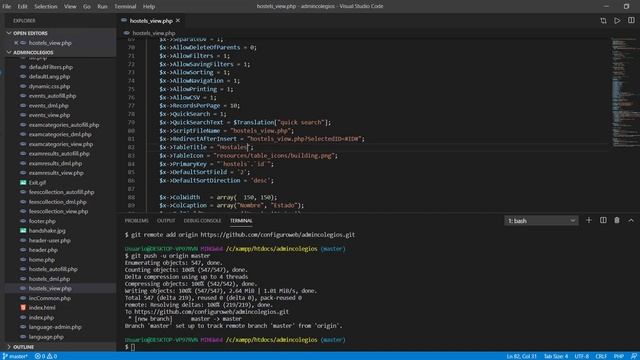This screenshot has width=640, height=360.
Task: Open feescollection_autofill.php in explorer
Action: [x=61, y=192]
